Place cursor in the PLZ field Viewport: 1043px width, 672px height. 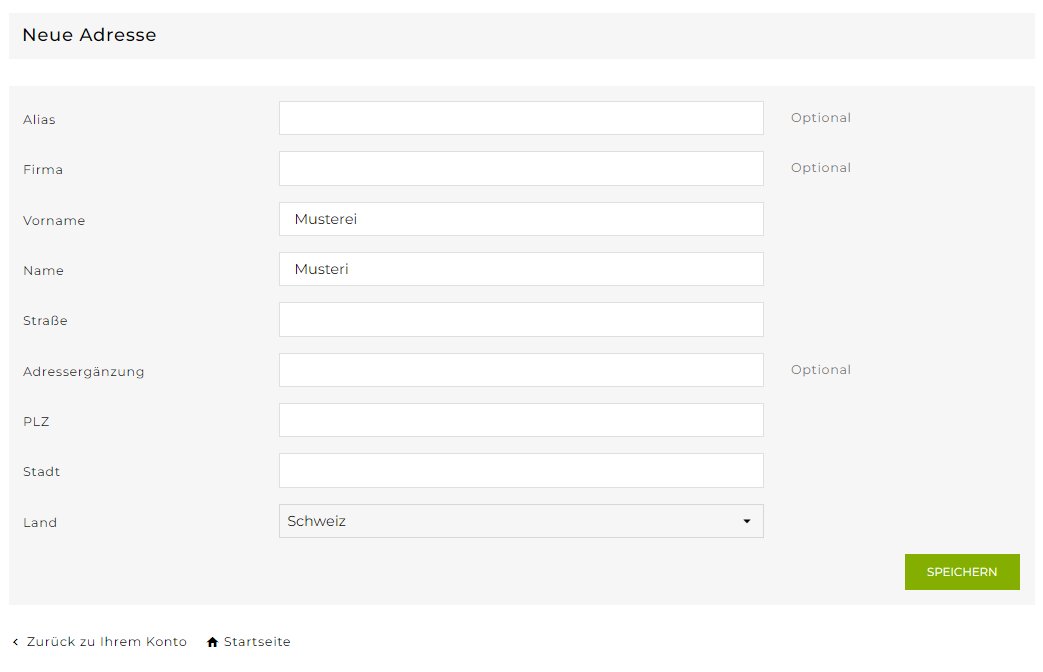[x=520, y=420]
